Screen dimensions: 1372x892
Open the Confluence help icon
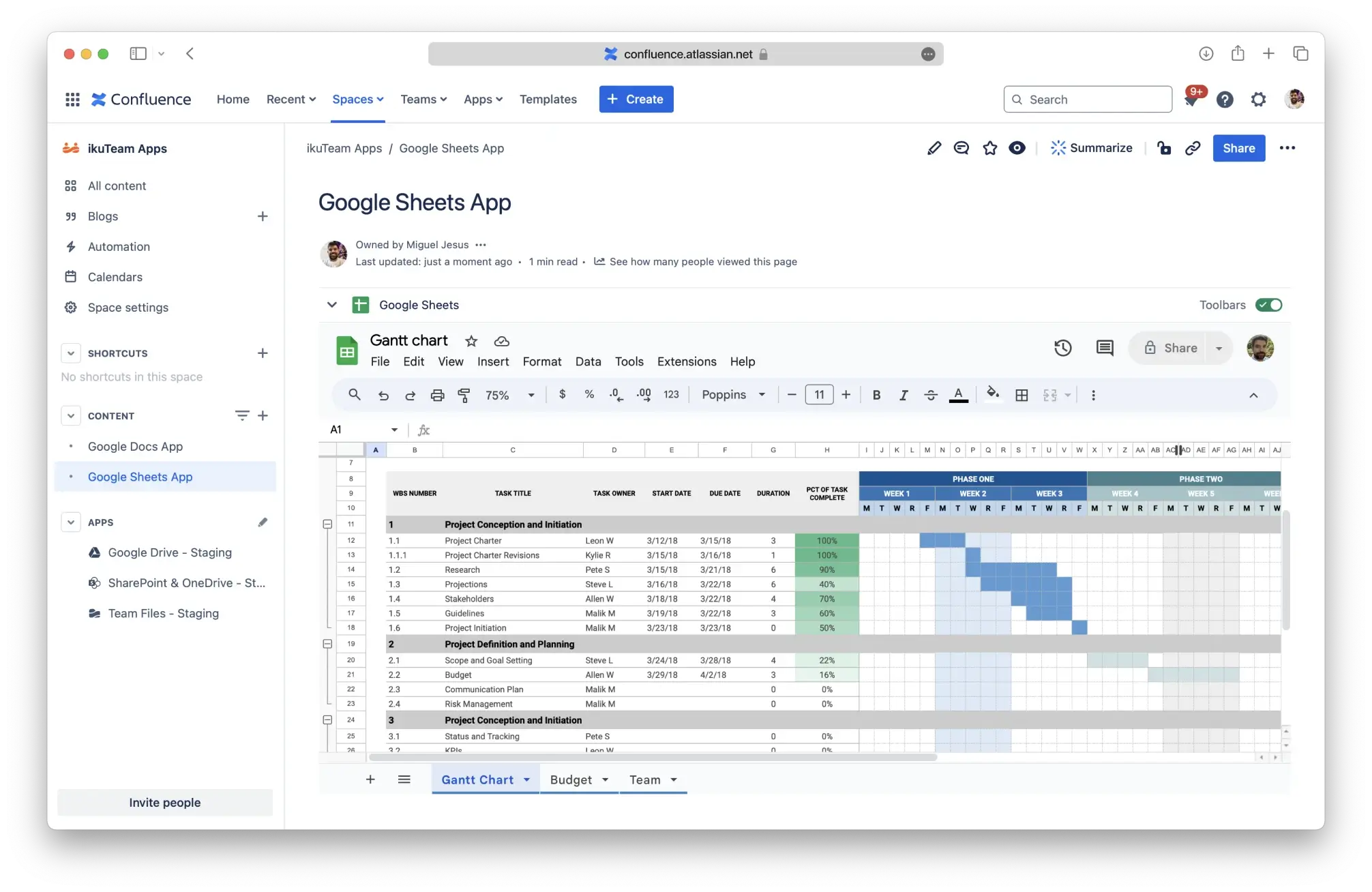pyautogui.click(x=1225, y=100)
